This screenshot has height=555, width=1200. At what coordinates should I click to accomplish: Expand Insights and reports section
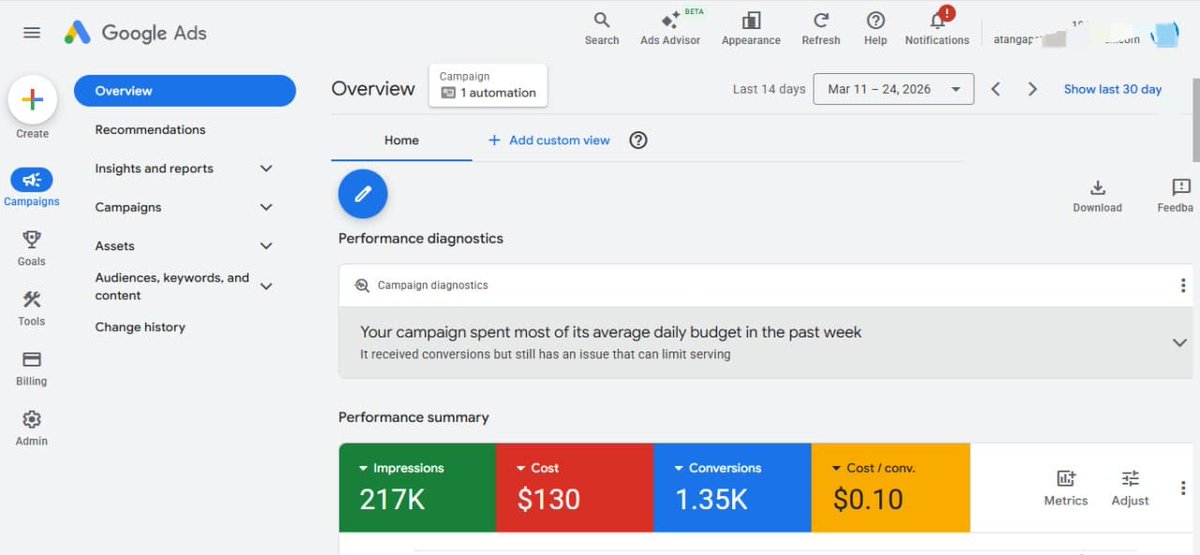[x=266, y=168]
